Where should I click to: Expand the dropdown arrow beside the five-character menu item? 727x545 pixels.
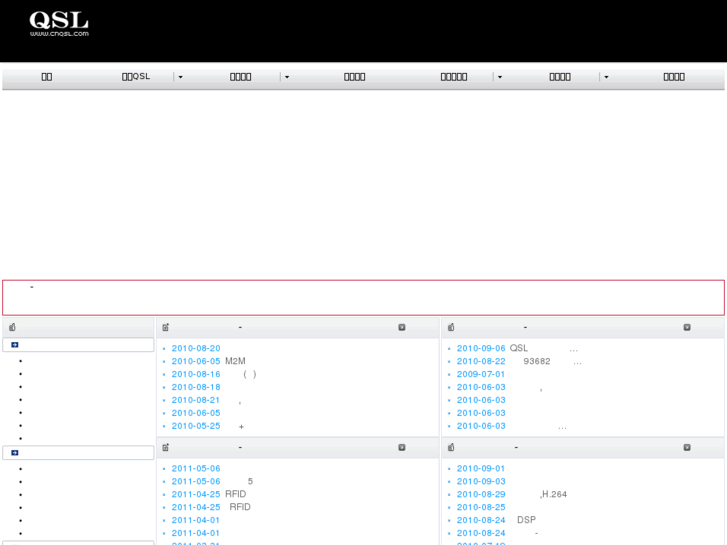coord(500,77)
